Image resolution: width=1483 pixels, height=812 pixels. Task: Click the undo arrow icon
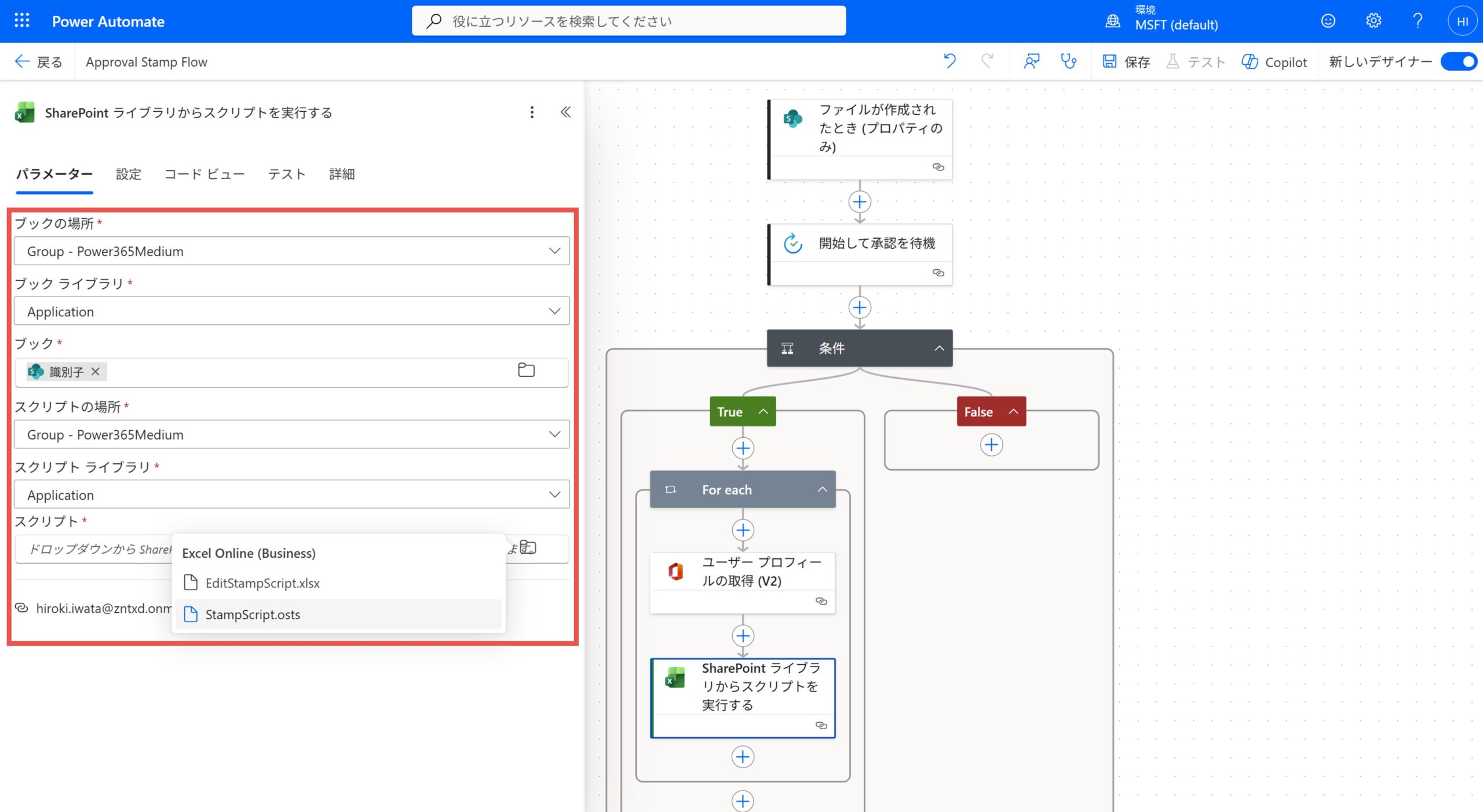[x=949, y=61]
